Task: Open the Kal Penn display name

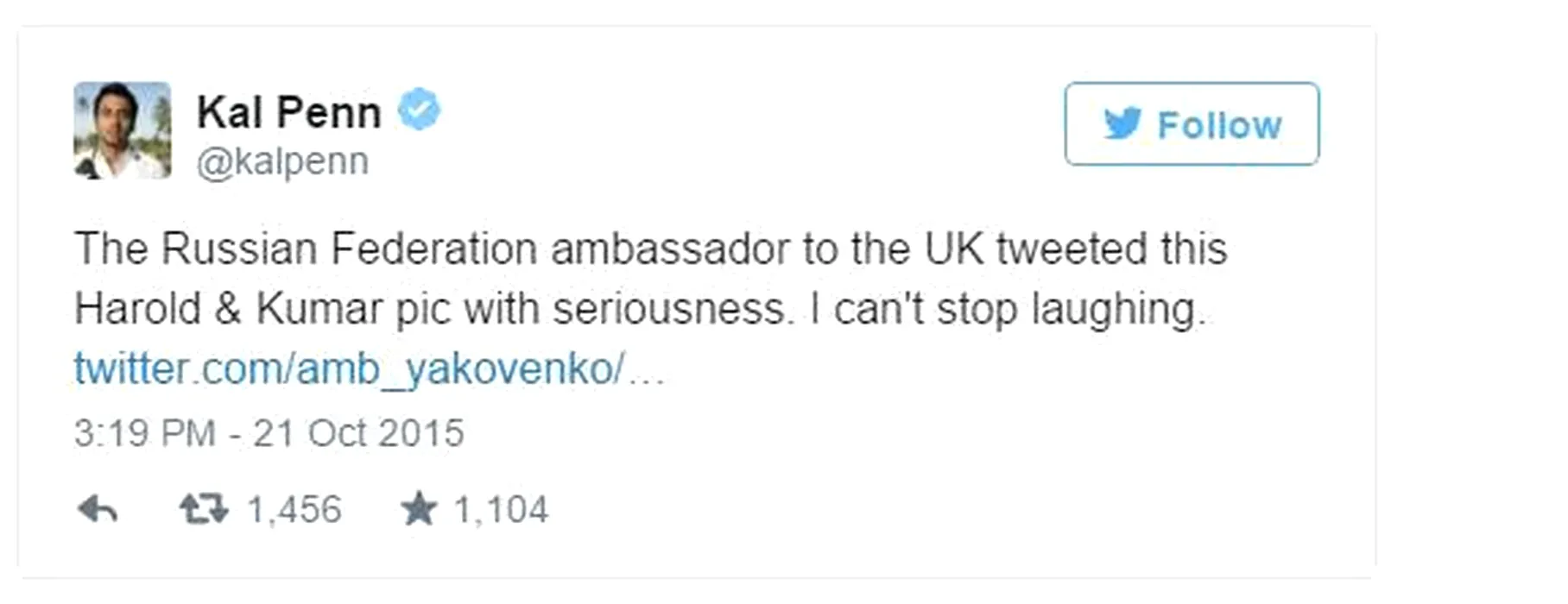Action: click(x=288, y=112)
